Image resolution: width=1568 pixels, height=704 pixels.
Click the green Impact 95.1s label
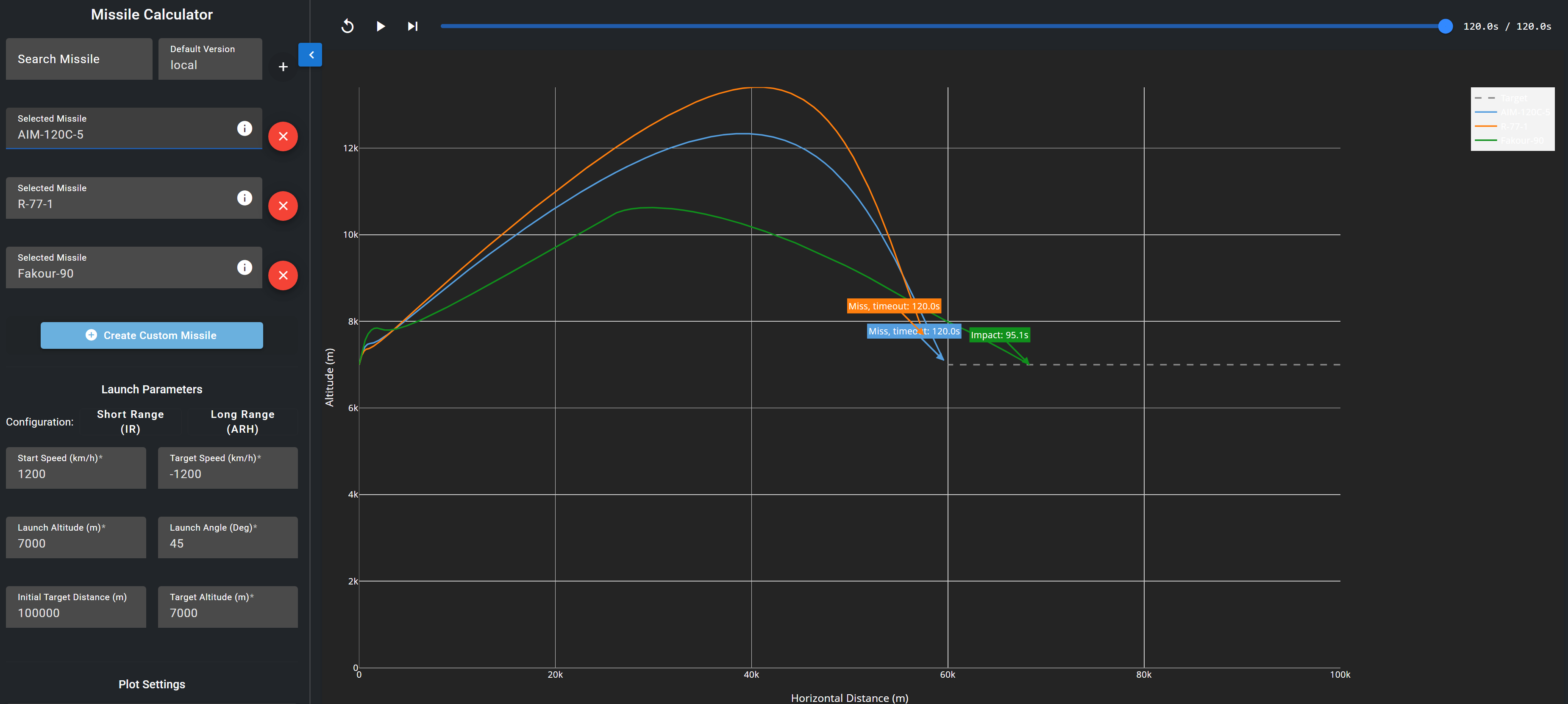pos(999,335)
